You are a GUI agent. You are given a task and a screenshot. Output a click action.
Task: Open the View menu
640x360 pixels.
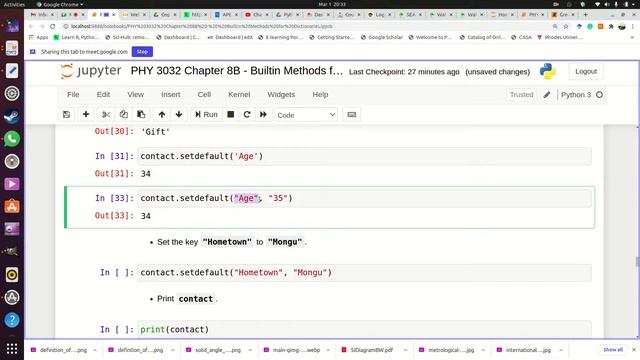[136, 94]
